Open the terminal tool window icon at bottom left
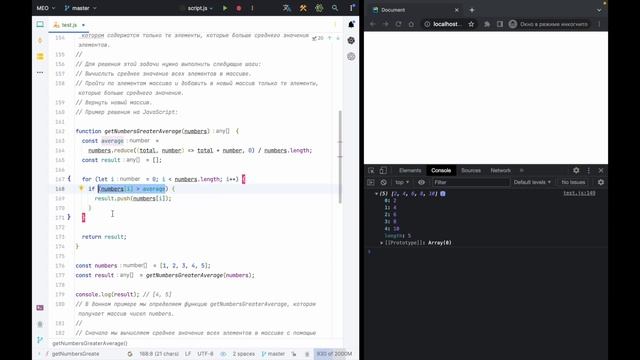 [40, 308]
